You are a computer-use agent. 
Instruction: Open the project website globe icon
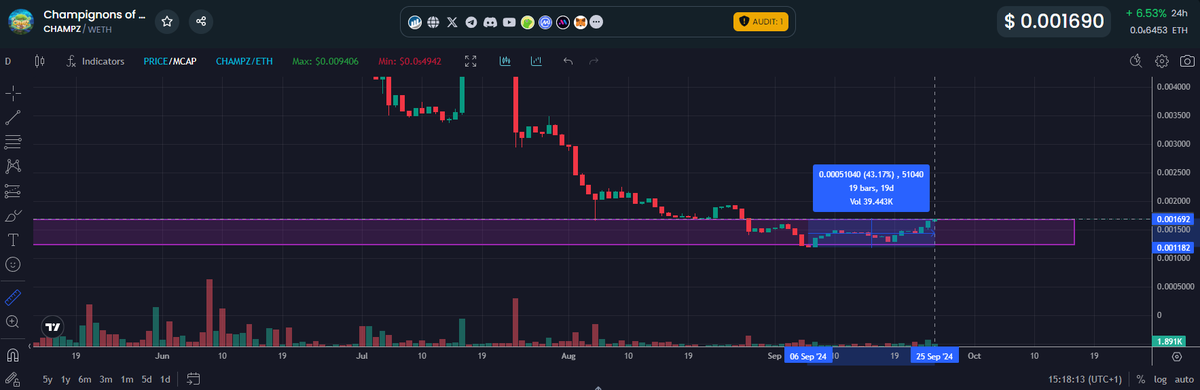tap(432, 21)
